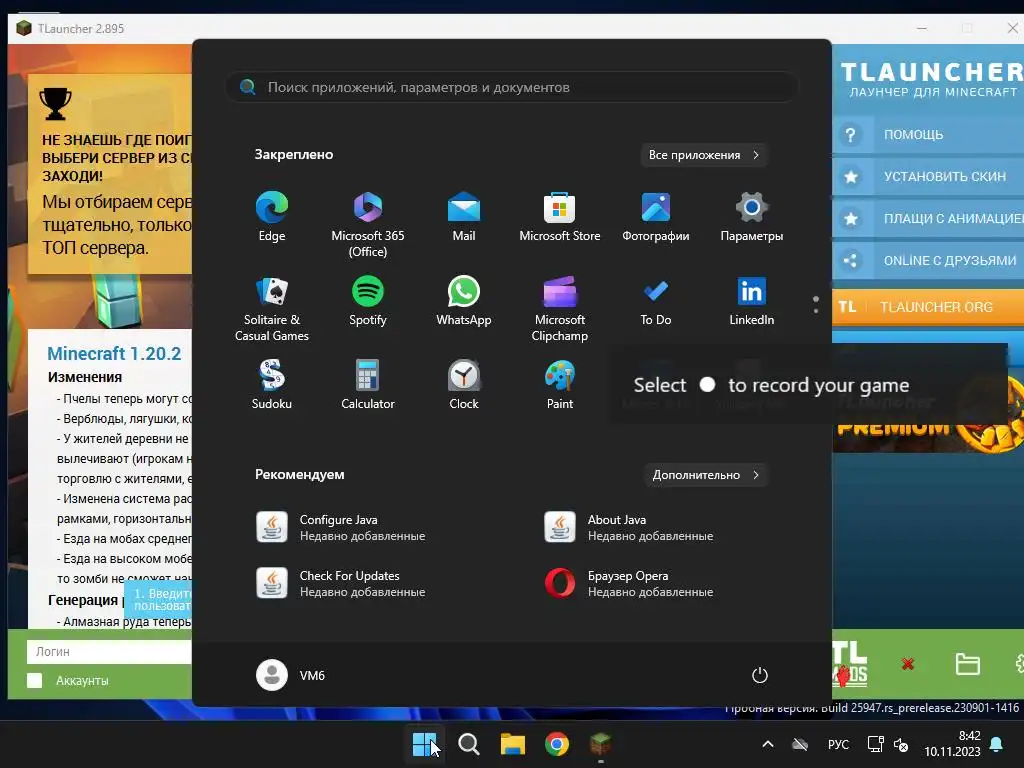Show hidden tray icons chevron
Screen dimensions: 1024x768
pos(768,744)
